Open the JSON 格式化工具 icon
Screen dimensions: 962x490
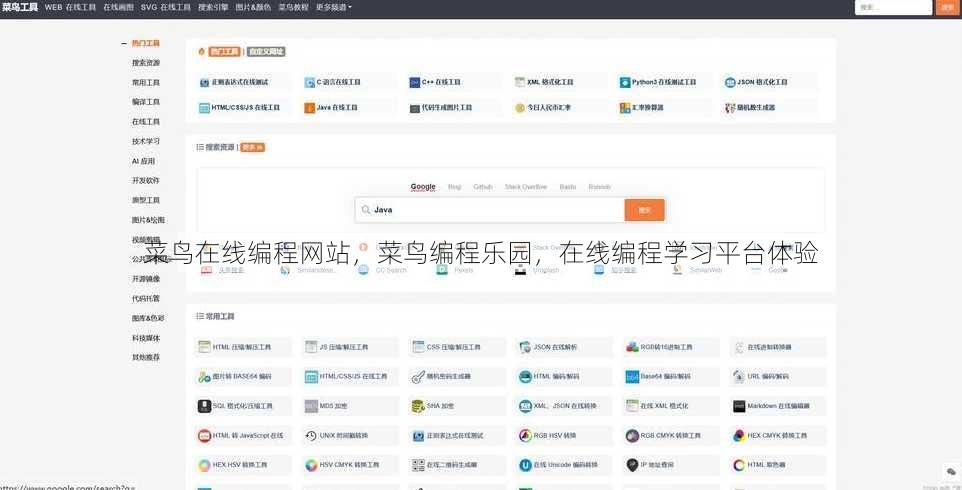pos(730,82)
